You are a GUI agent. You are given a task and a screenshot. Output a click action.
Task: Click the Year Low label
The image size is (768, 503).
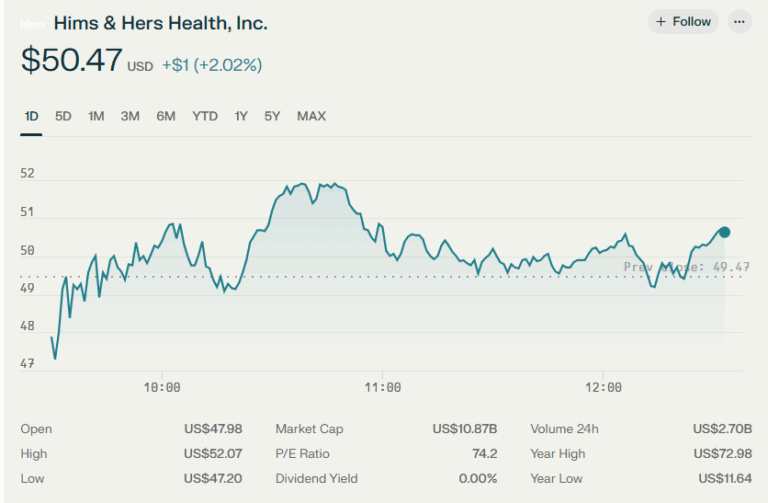(x=556, y=479)
